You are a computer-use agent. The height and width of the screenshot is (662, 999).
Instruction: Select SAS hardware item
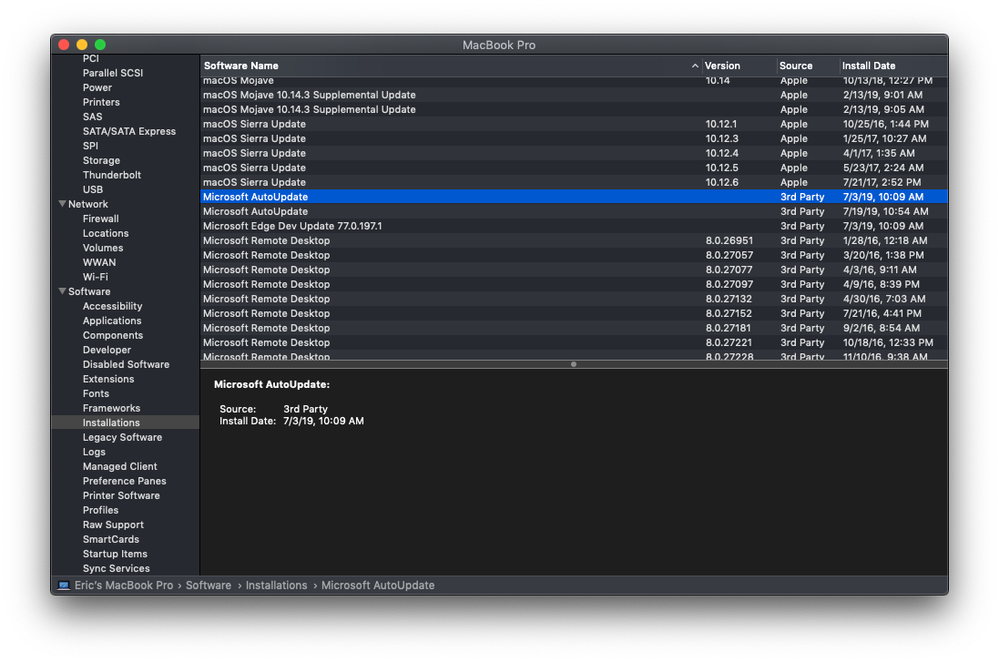tap(92, 117)
